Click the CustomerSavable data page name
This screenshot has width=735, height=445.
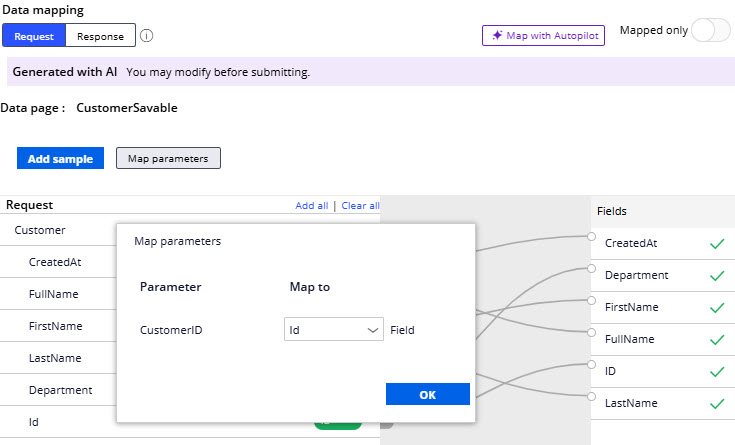(x=127, y=108)
